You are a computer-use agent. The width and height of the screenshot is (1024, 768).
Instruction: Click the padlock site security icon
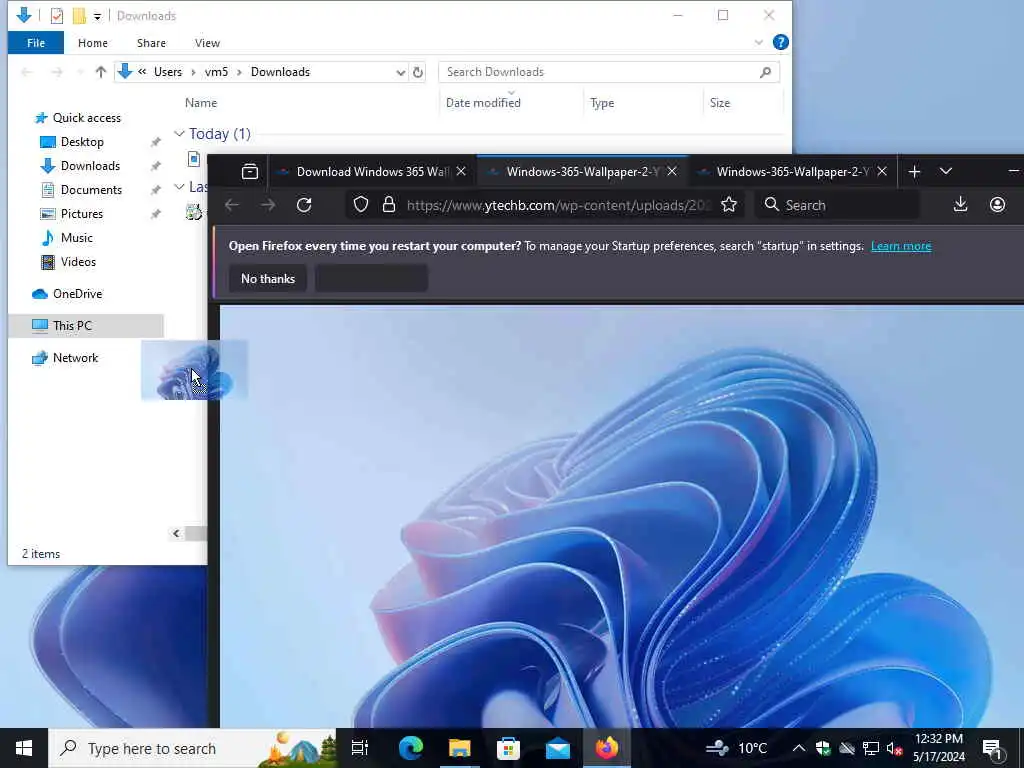(389, 205)
